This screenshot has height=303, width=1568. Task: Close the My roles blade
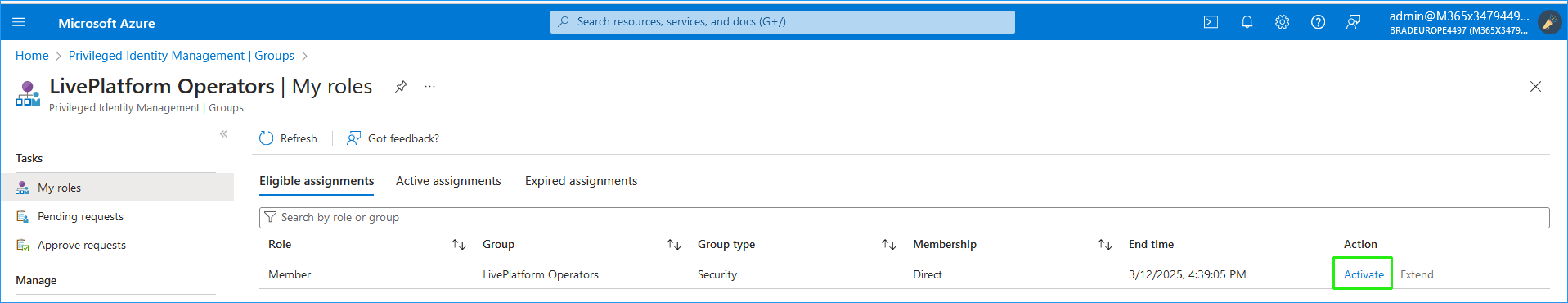click(x=1535, y=86)
